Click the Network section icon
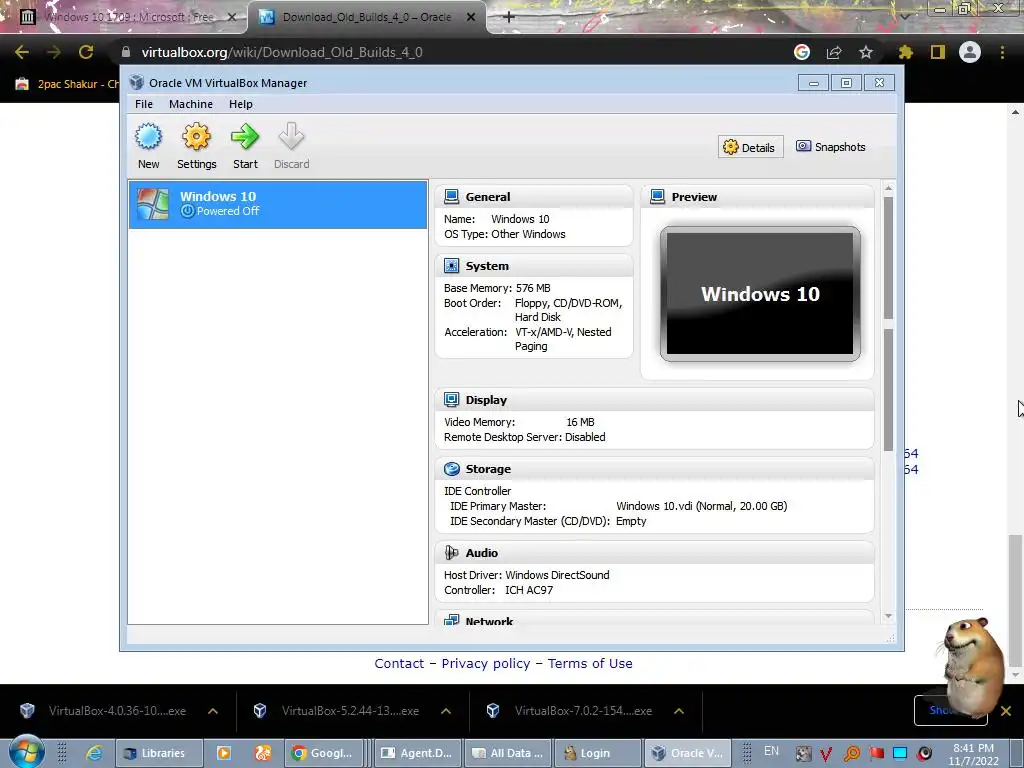Image resolution: width=1024 pixels, height=768 pixels. 451,620
